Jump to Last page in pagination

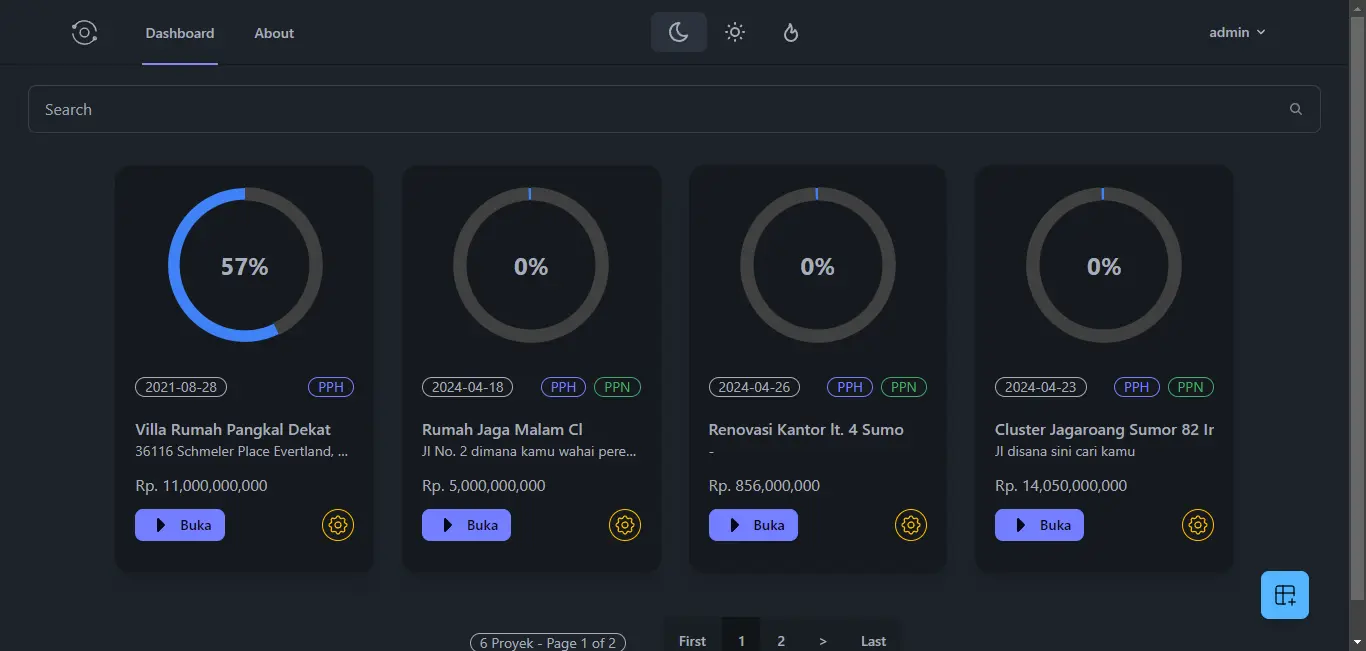tap(873, 641)
